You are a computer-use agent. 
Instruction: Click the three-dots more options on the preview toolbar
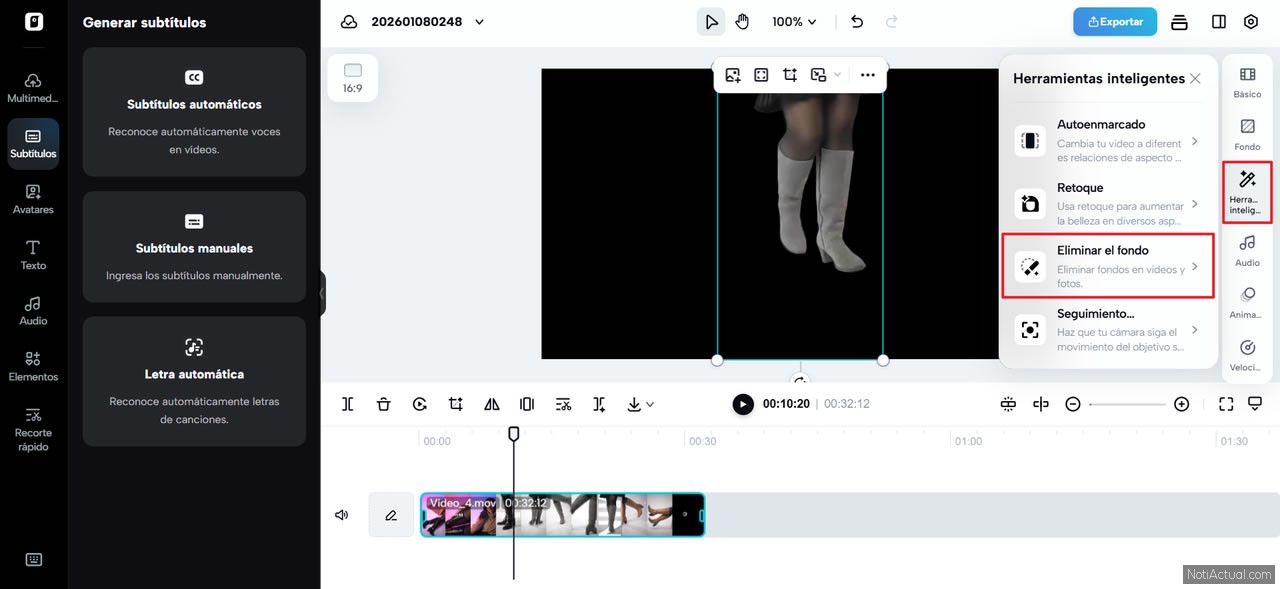(867, 75)
